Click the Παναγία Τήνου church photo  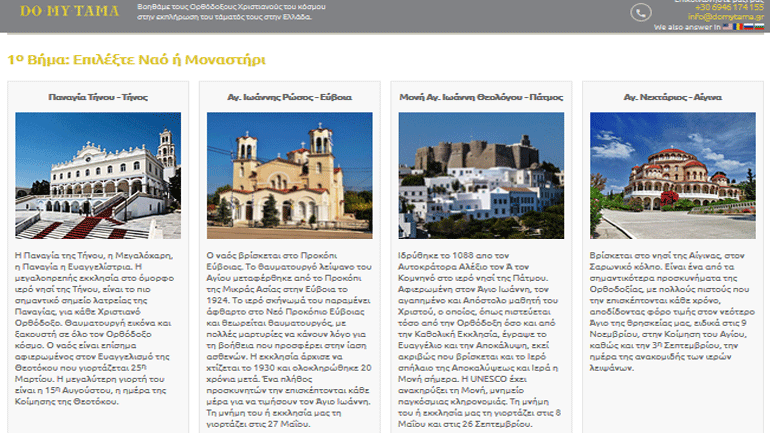point(98,175)
